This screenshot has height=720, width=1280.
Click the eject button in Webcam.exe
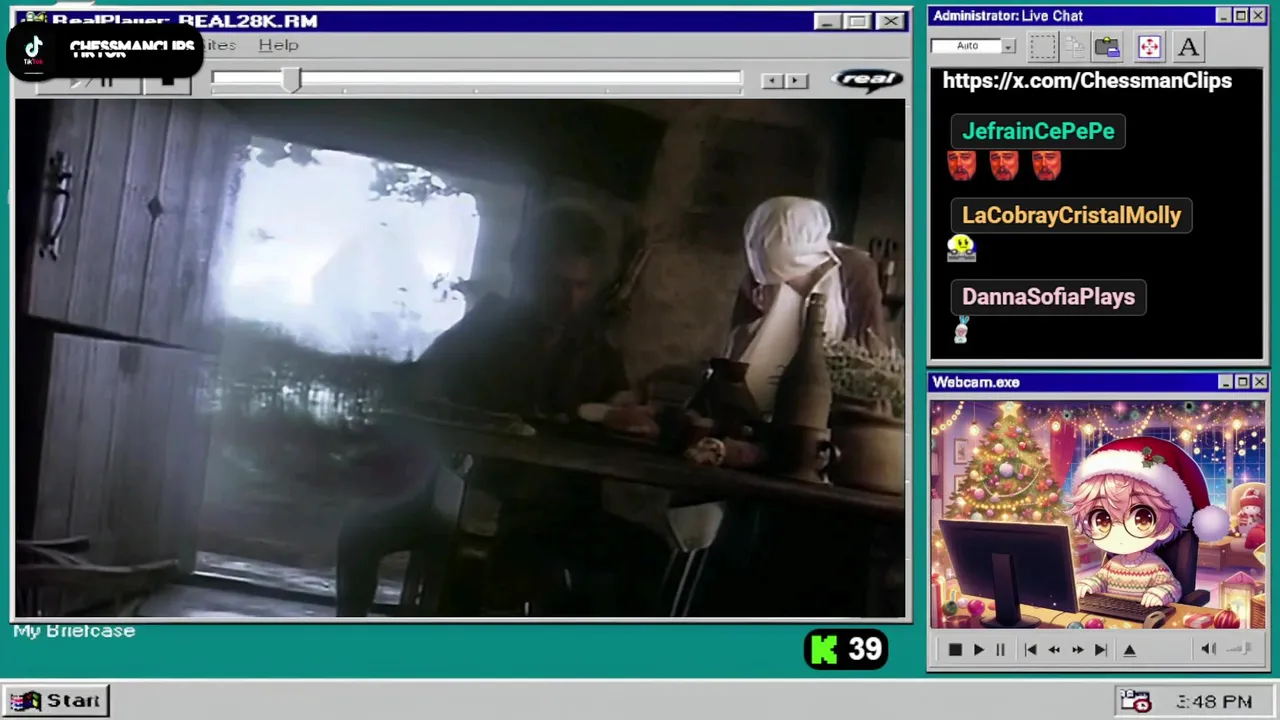click(x=1130, y=650)
